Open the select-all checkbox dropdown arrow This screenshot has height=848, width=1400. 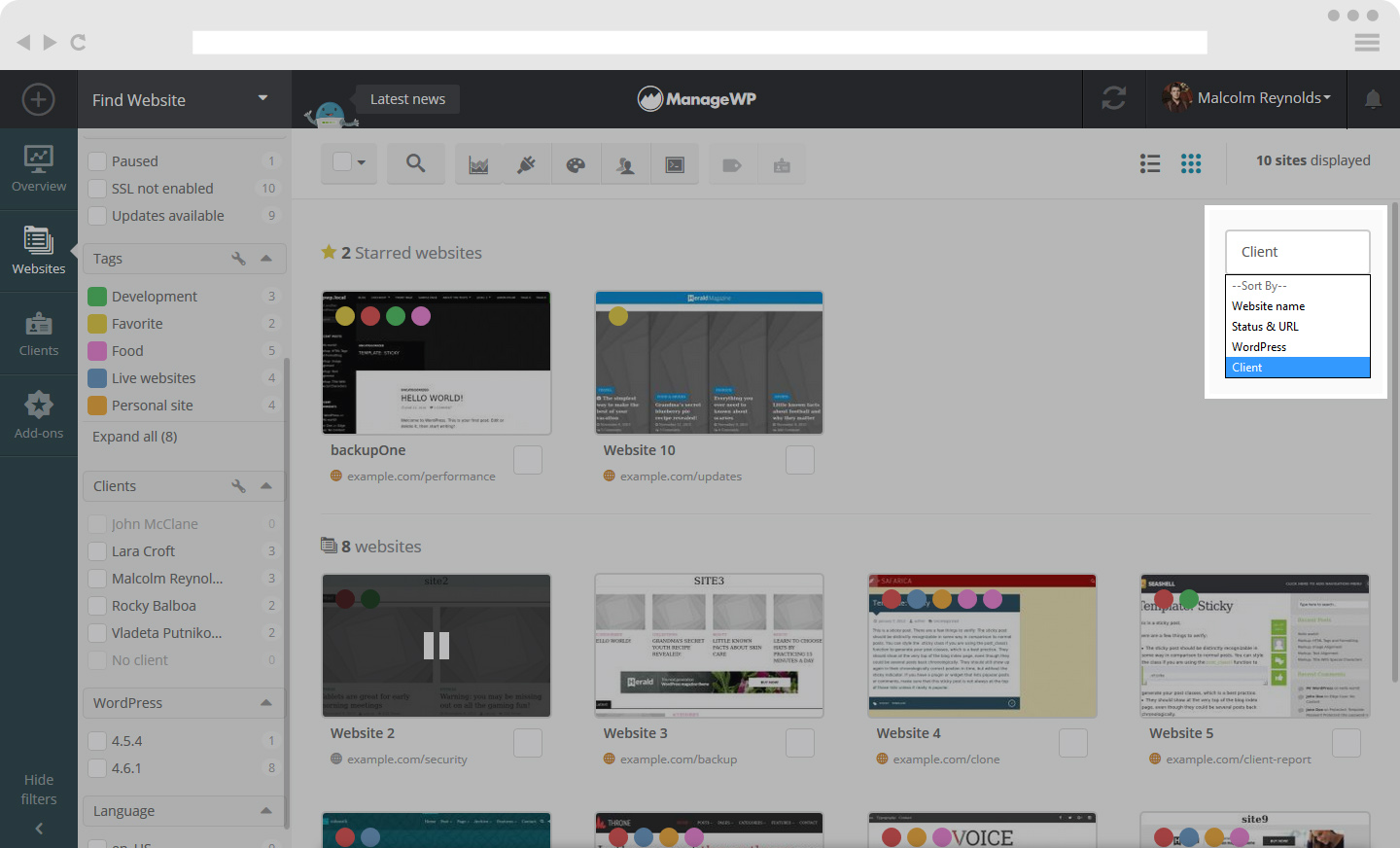(x=362, y=163)
